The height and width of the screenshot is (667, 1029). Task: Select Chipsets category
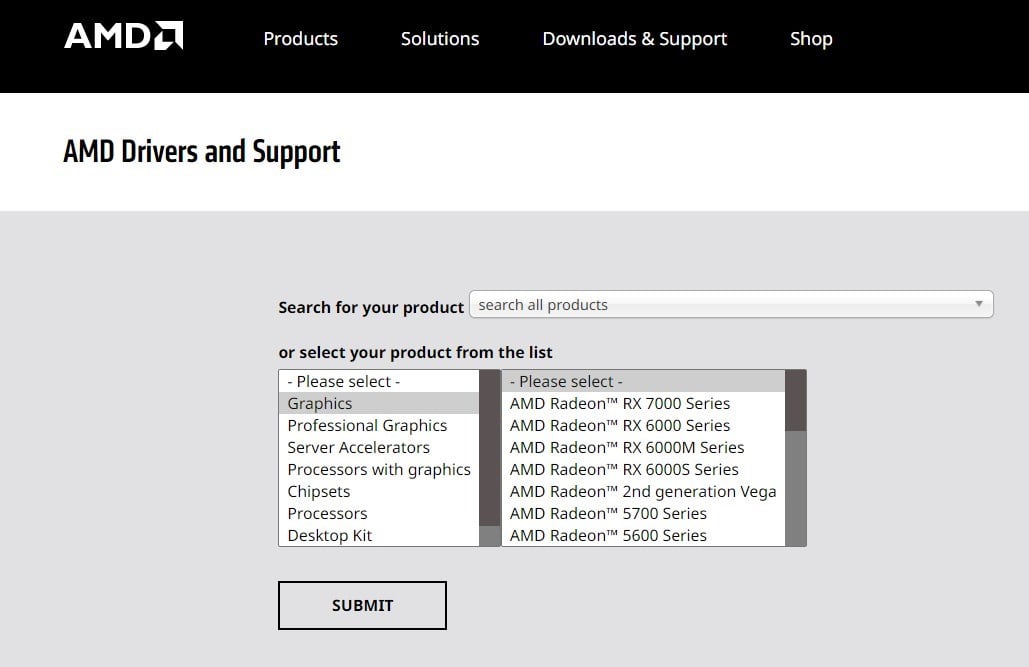coord(379,491)
